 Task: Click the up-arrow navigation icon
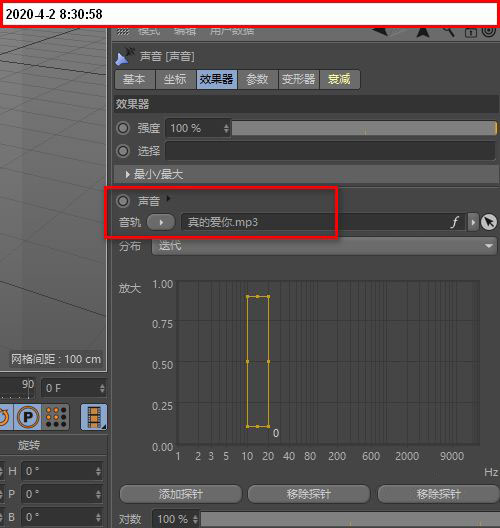tap(423, 32)
